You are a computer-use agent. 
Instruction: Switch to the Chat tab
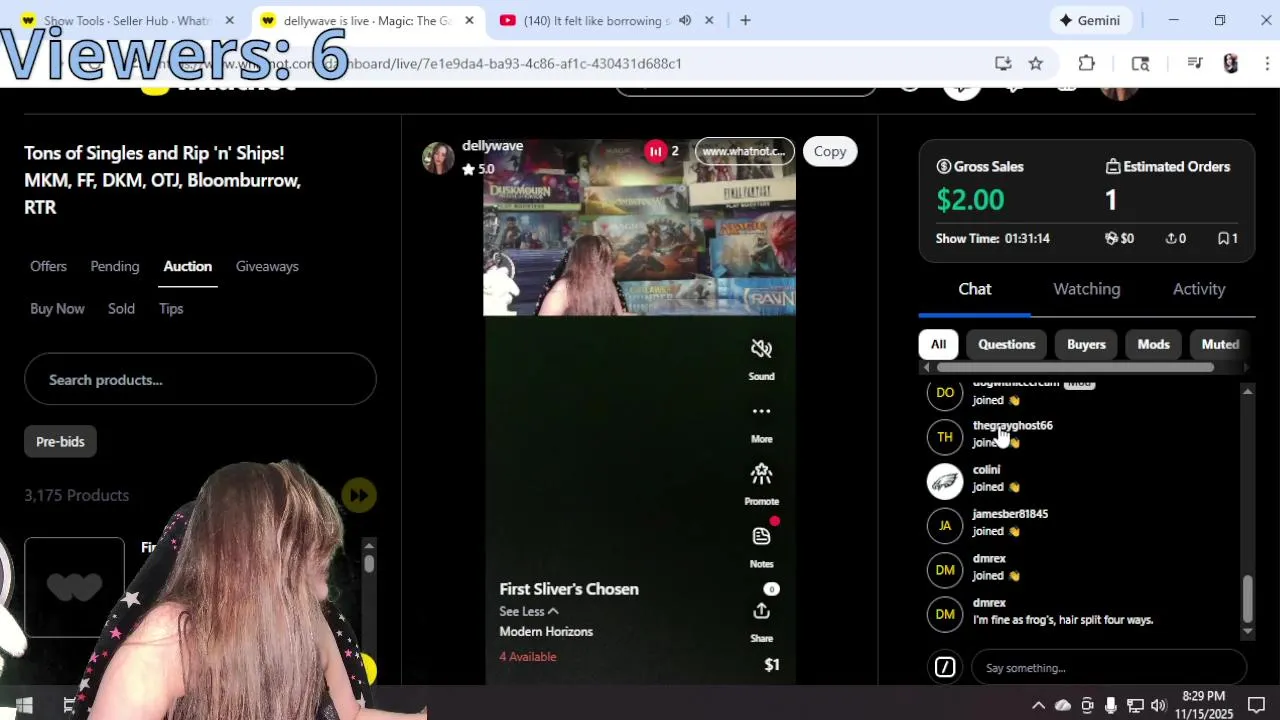click(975, 289)
